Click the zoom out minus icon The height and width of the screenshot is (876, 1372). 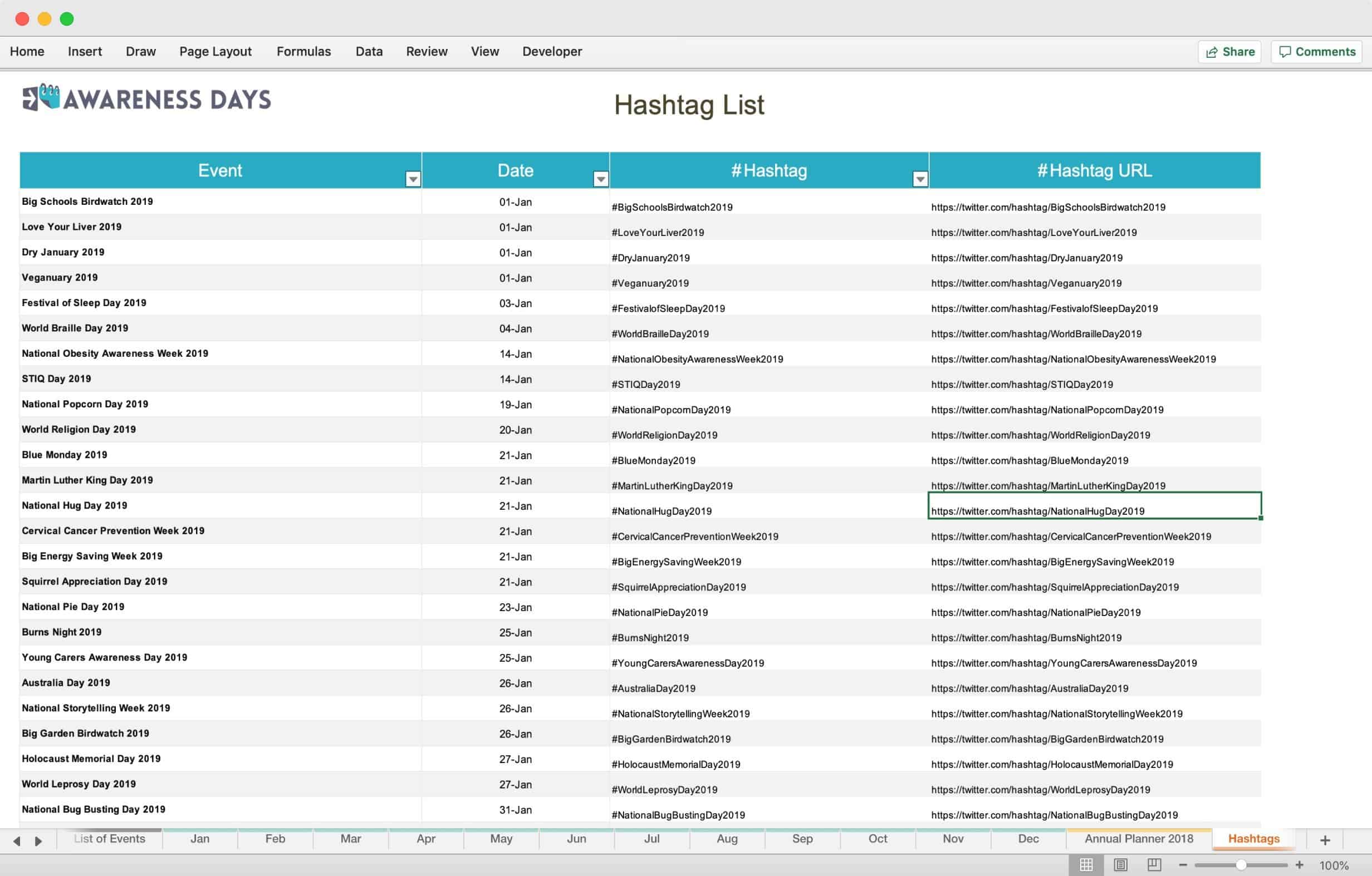(x=1183, y=865)
